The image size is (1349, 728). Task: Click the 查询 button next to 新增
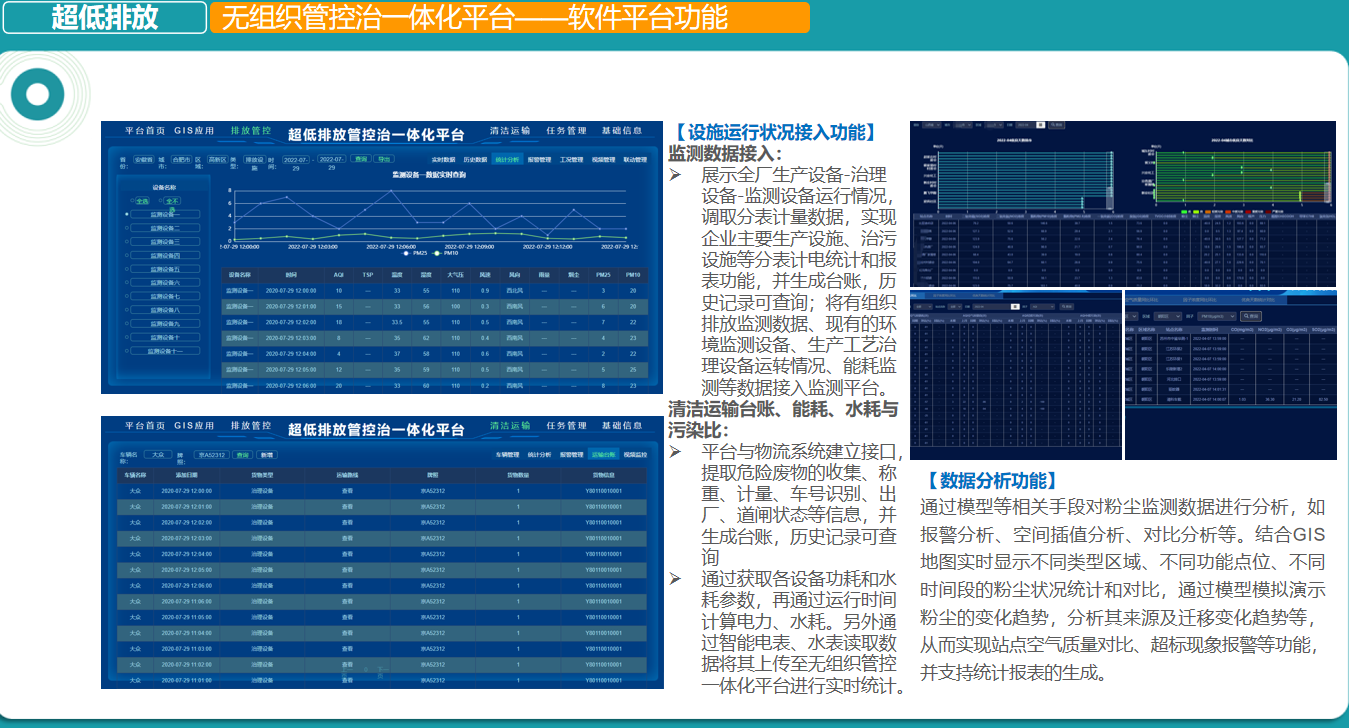point(243,455)
